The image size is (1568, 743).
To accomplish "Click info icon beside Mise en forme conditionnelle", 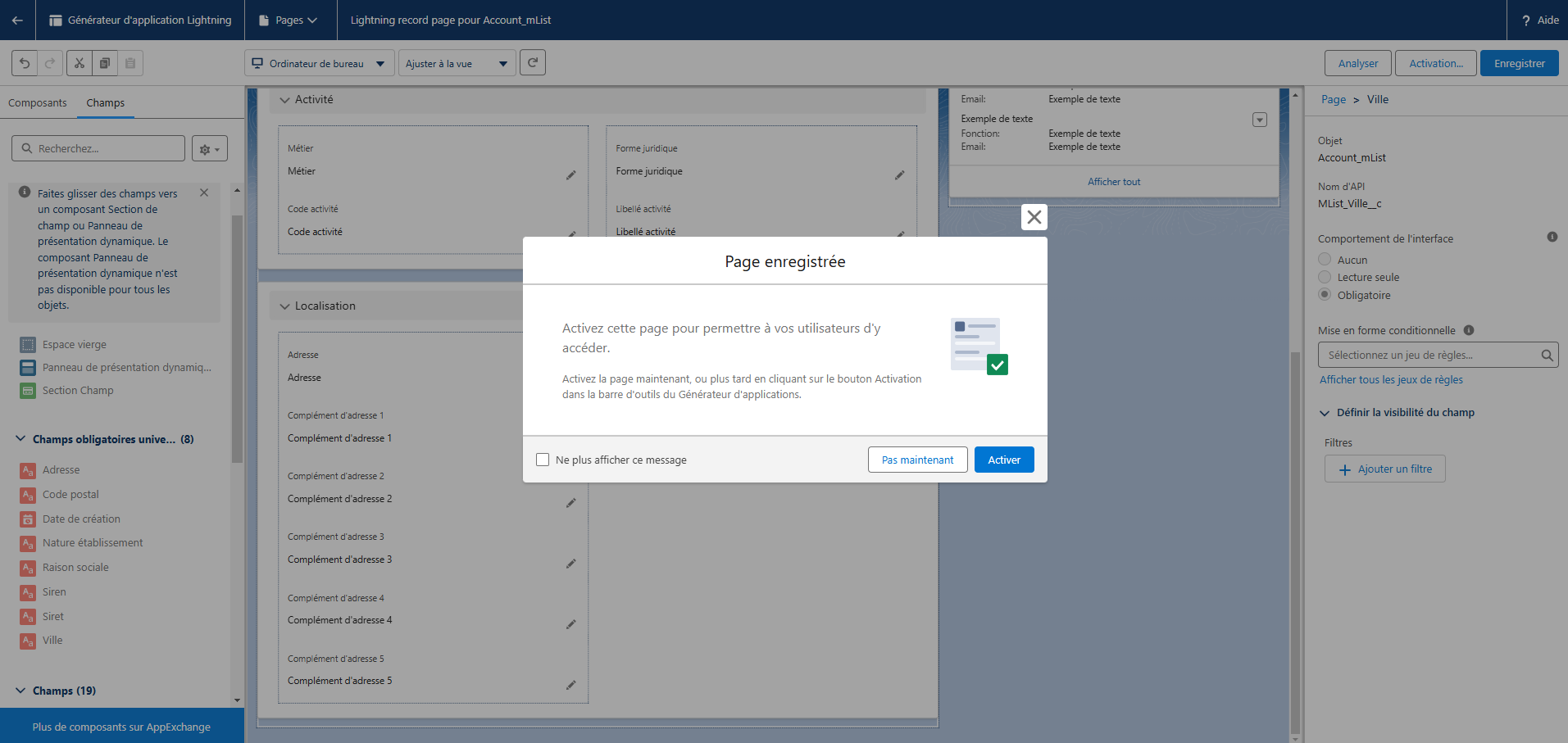I will (x=1469, y=330).
